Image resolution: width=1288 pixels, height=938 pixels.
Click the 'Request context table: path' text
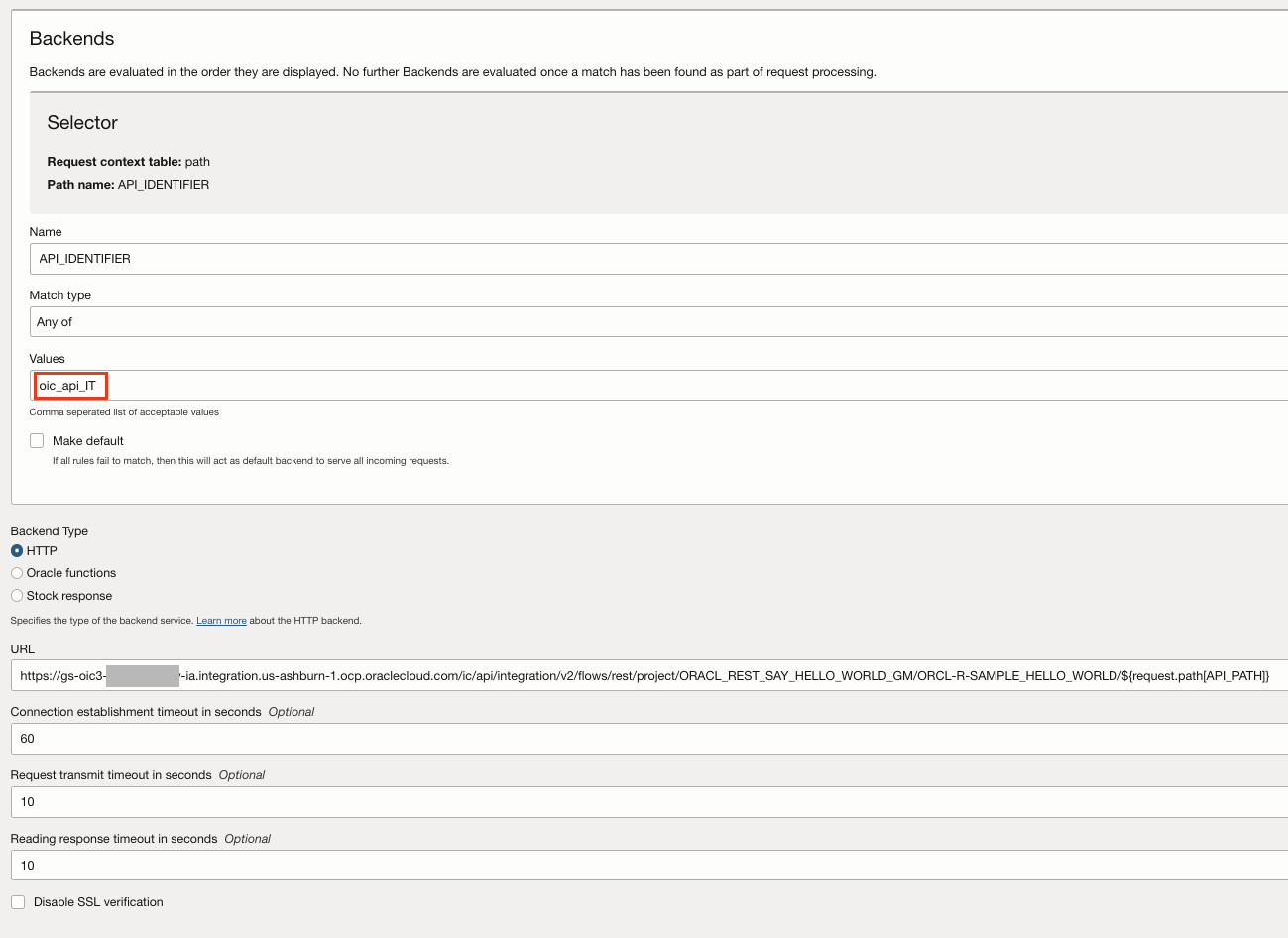(127, 161)
